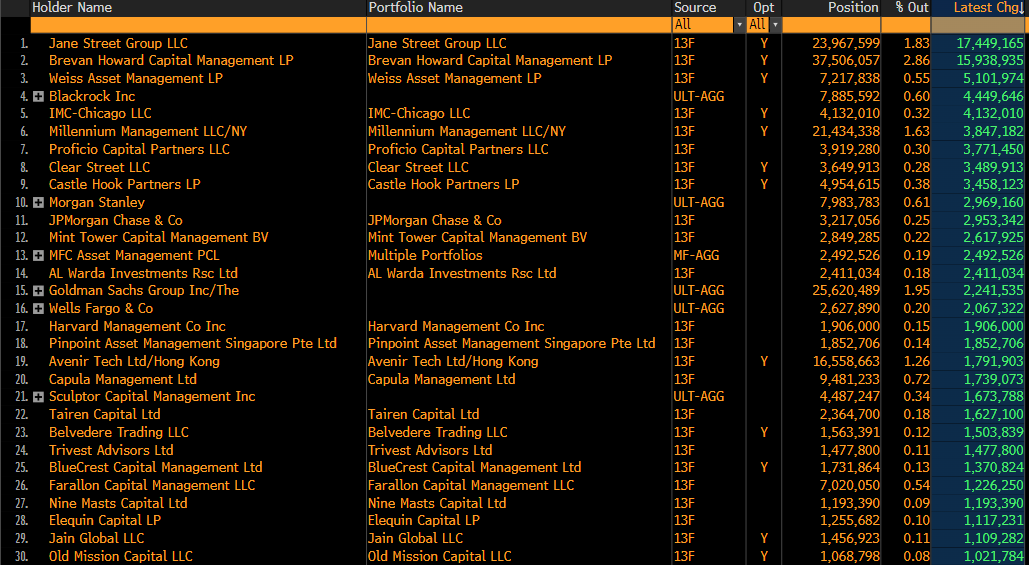Select IMC-Chicago LLC holder name
Viewport: 1029px width, 565px height.
[100, 114]
